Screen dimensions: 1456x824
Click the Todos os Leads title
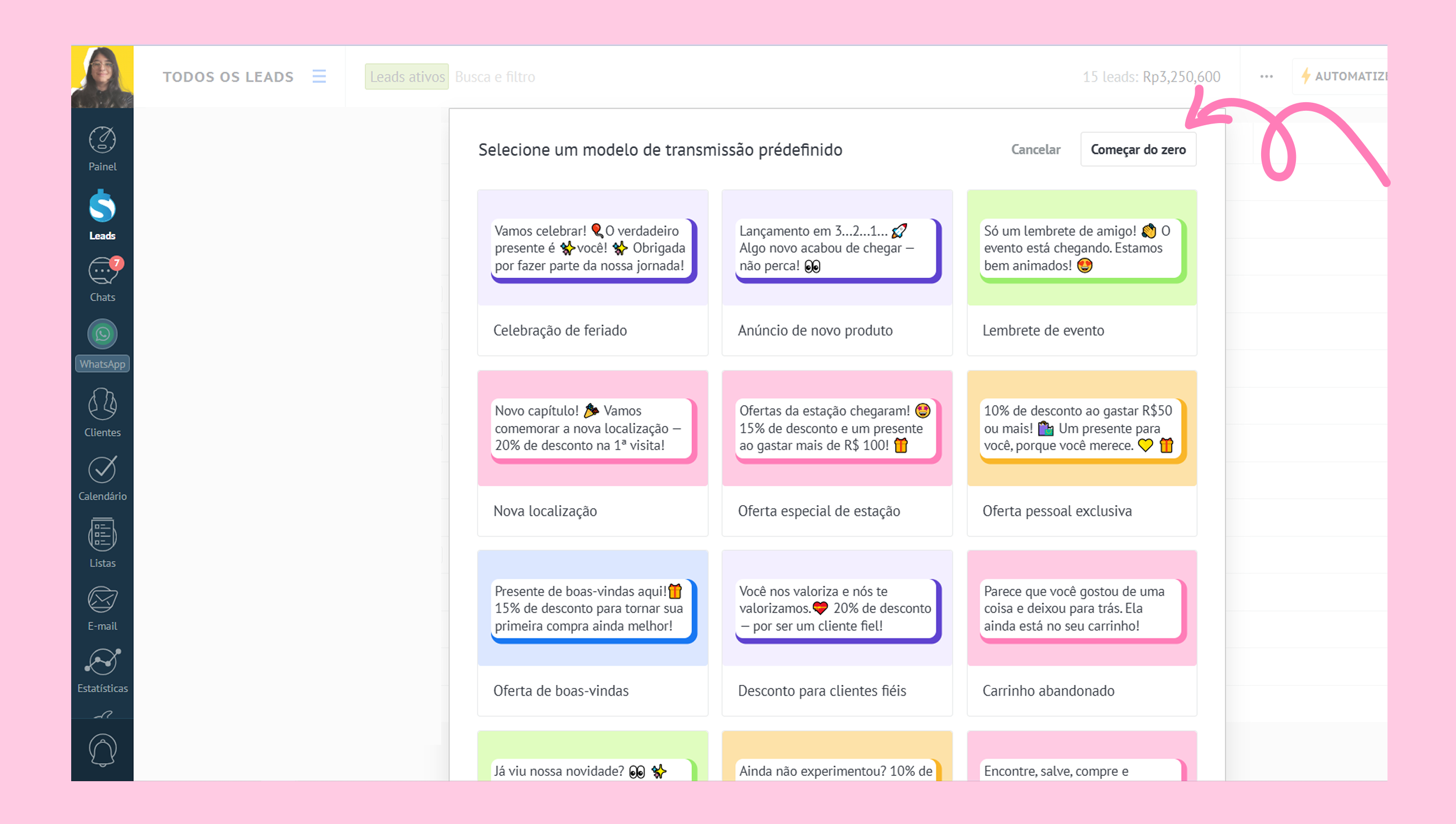(x=228, y=77)
